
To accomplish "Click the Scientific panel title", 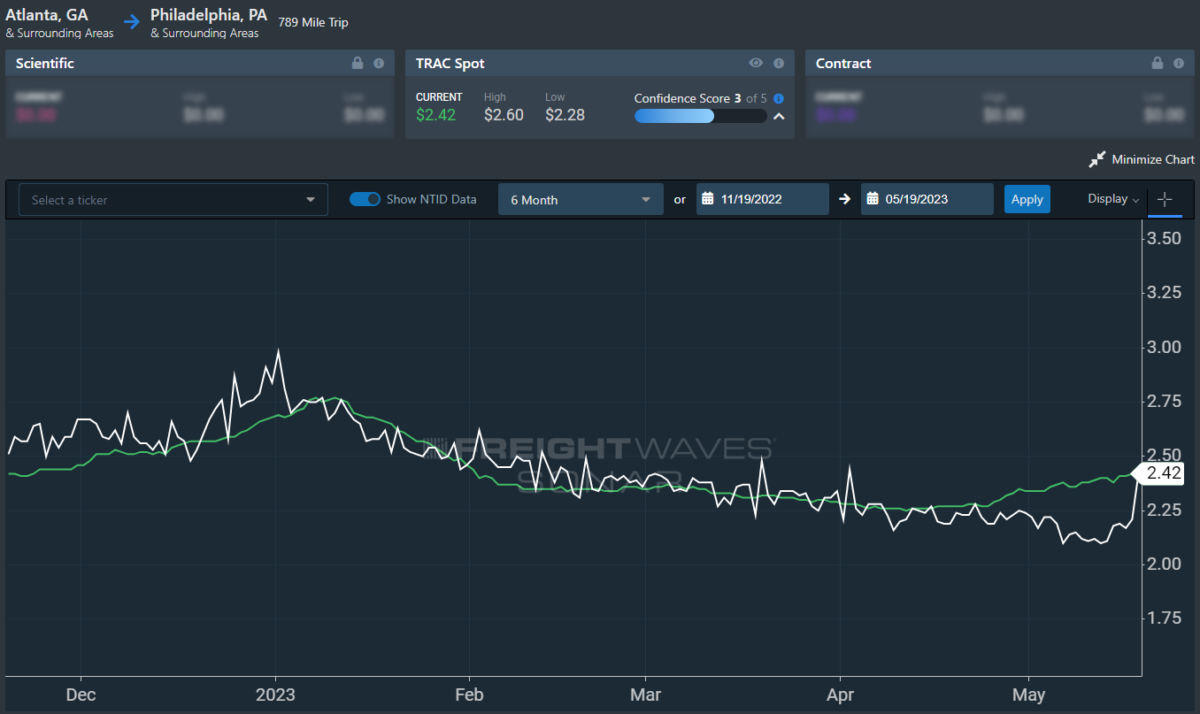I will [x=44, y=63].
